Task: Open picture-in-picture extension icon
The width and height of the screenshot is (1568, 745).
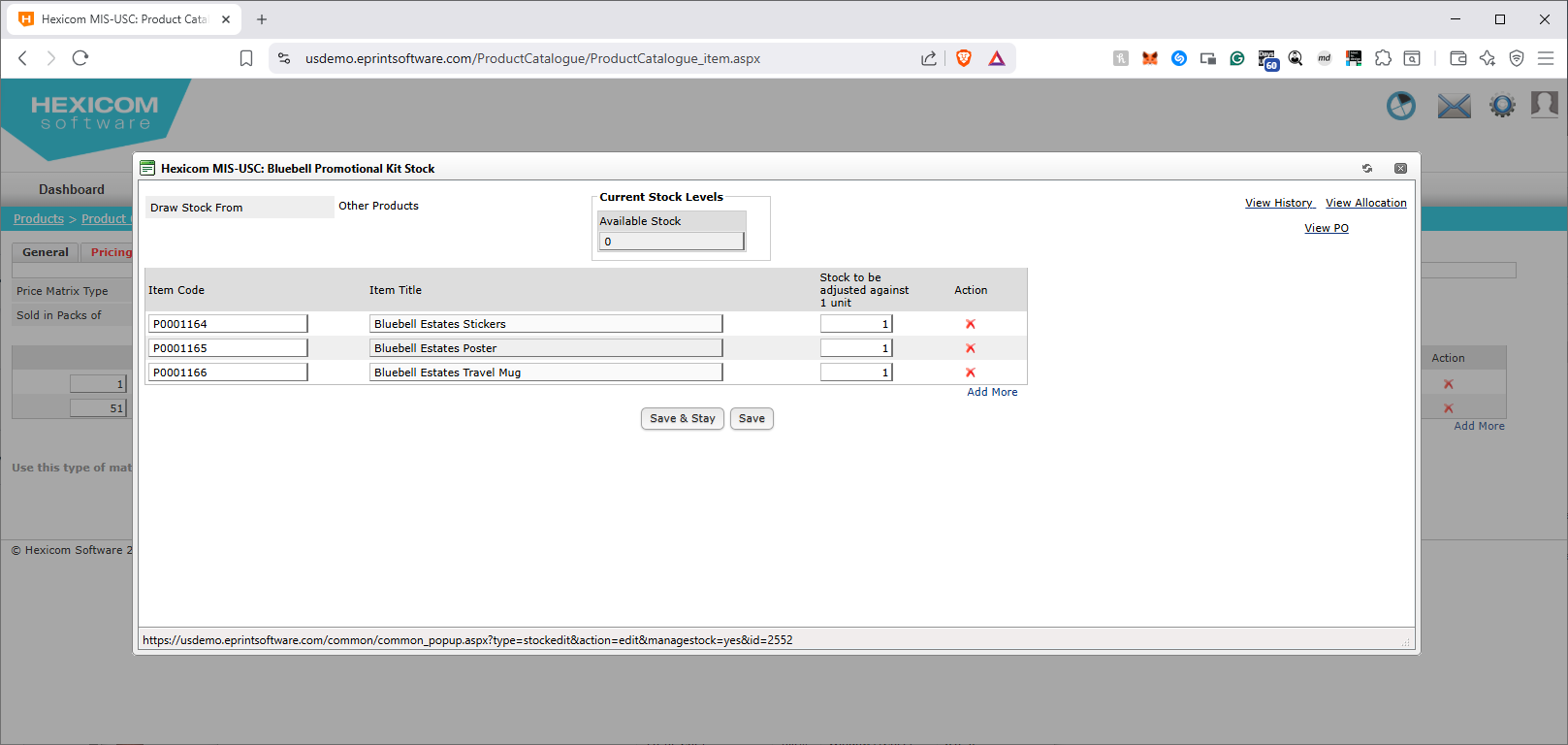Action: pyautogui.click(x=1208, y=58)
